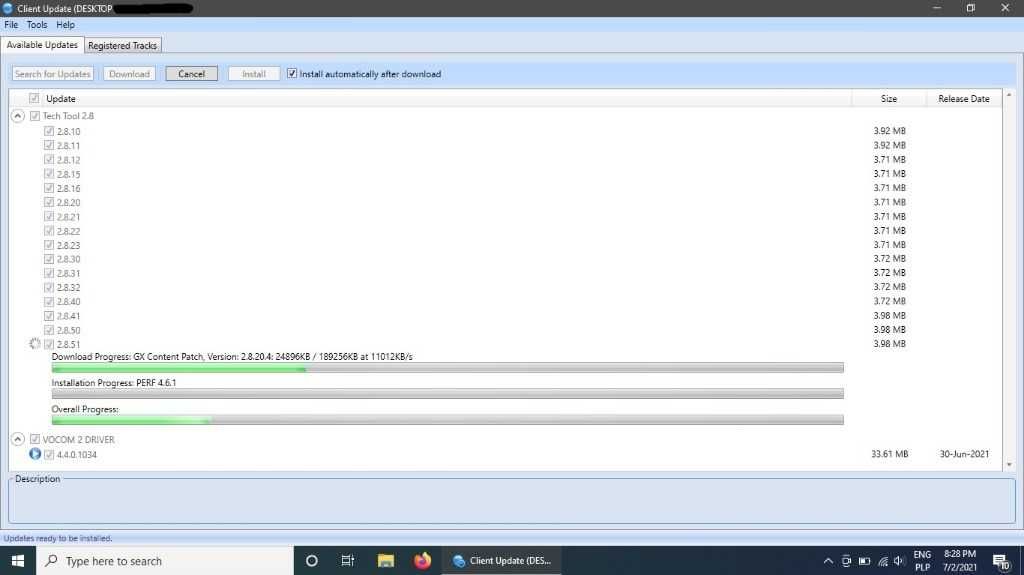The width and height of the screenshot is (1024, 575).
Task: Open the Windows Start menu
Action: tap(18, 561)
